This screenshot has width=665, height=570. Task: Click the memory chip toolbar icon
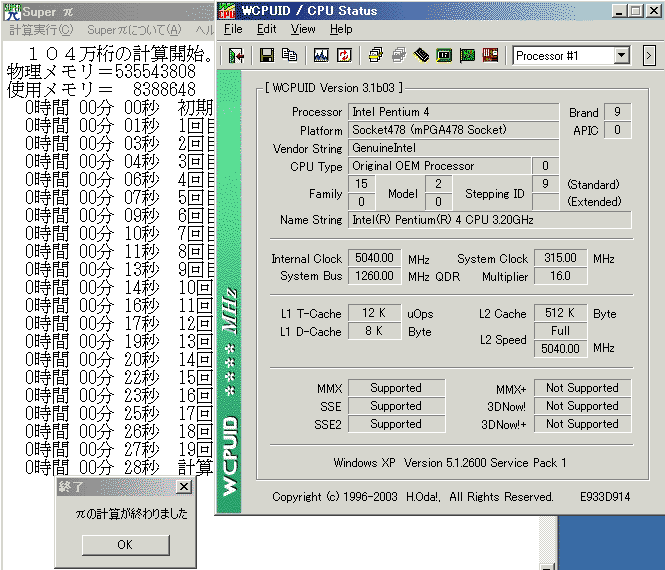coord(421,56)
